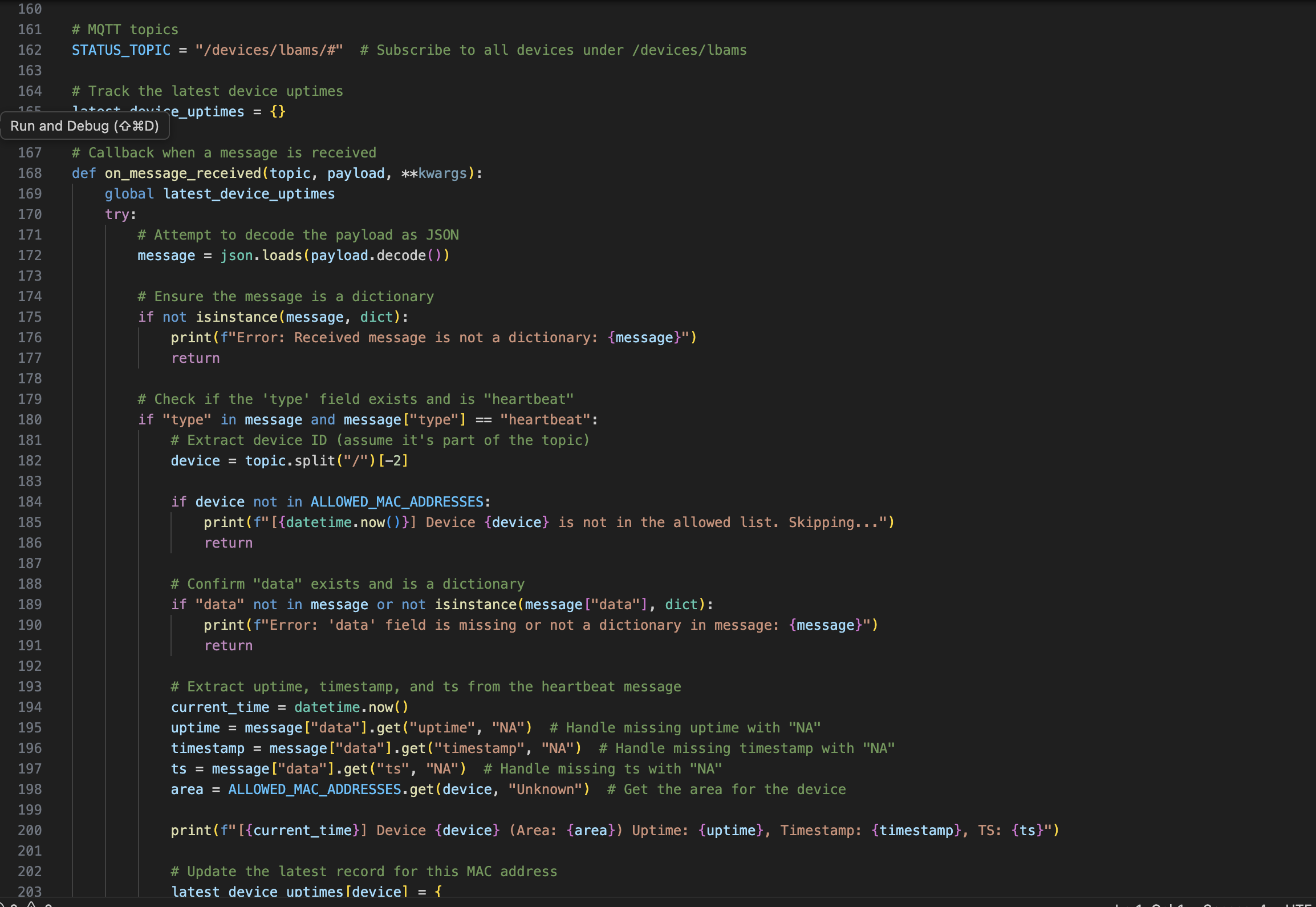Click ALLOWED_MAC_ADDRESSES on line 184
The width and height of the screenshot is (1316, 907).
tap(397, 502)
